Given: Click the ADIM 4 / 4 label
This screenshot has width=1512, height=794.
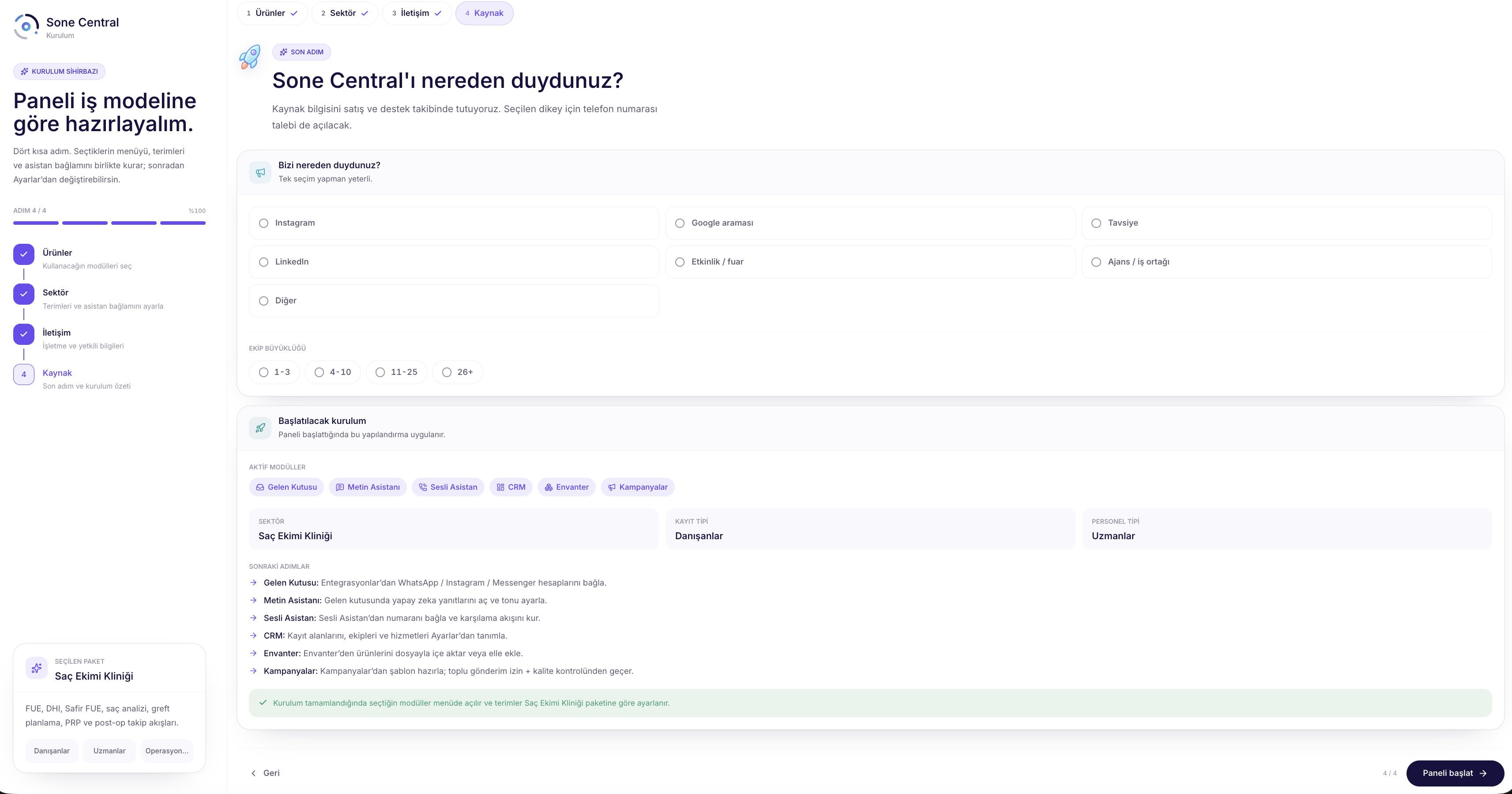Looking at the screenshot, I should [x=29, y=211].
